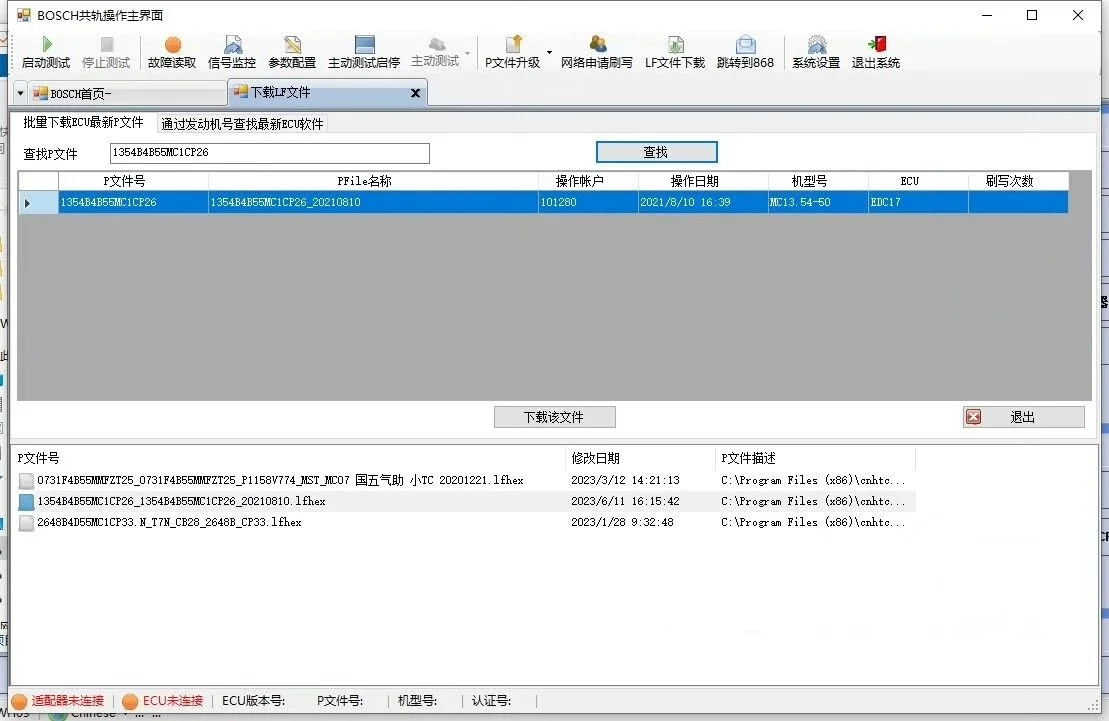Image resolution: width=1109 pixels, height=721 pixels.
Task: Open 参数配置 parameter configuration
Action: point(292,53)
